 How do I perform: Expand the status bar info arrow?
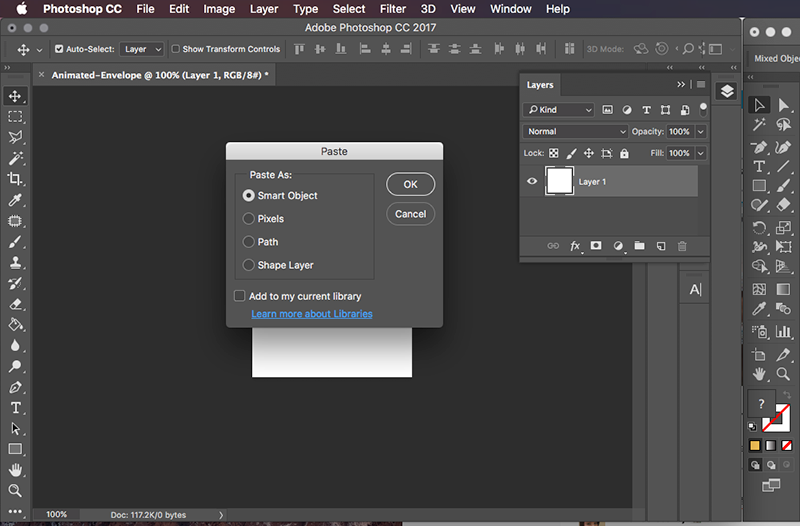[x=221, y=515]
